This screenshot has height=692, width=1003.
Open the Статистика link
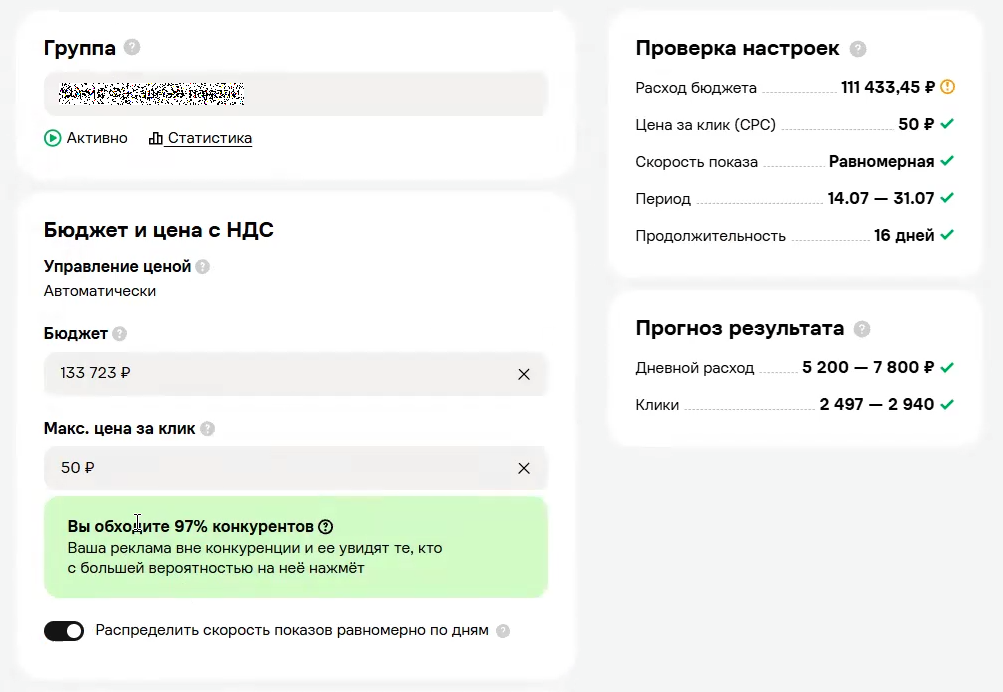click(209, 138)
